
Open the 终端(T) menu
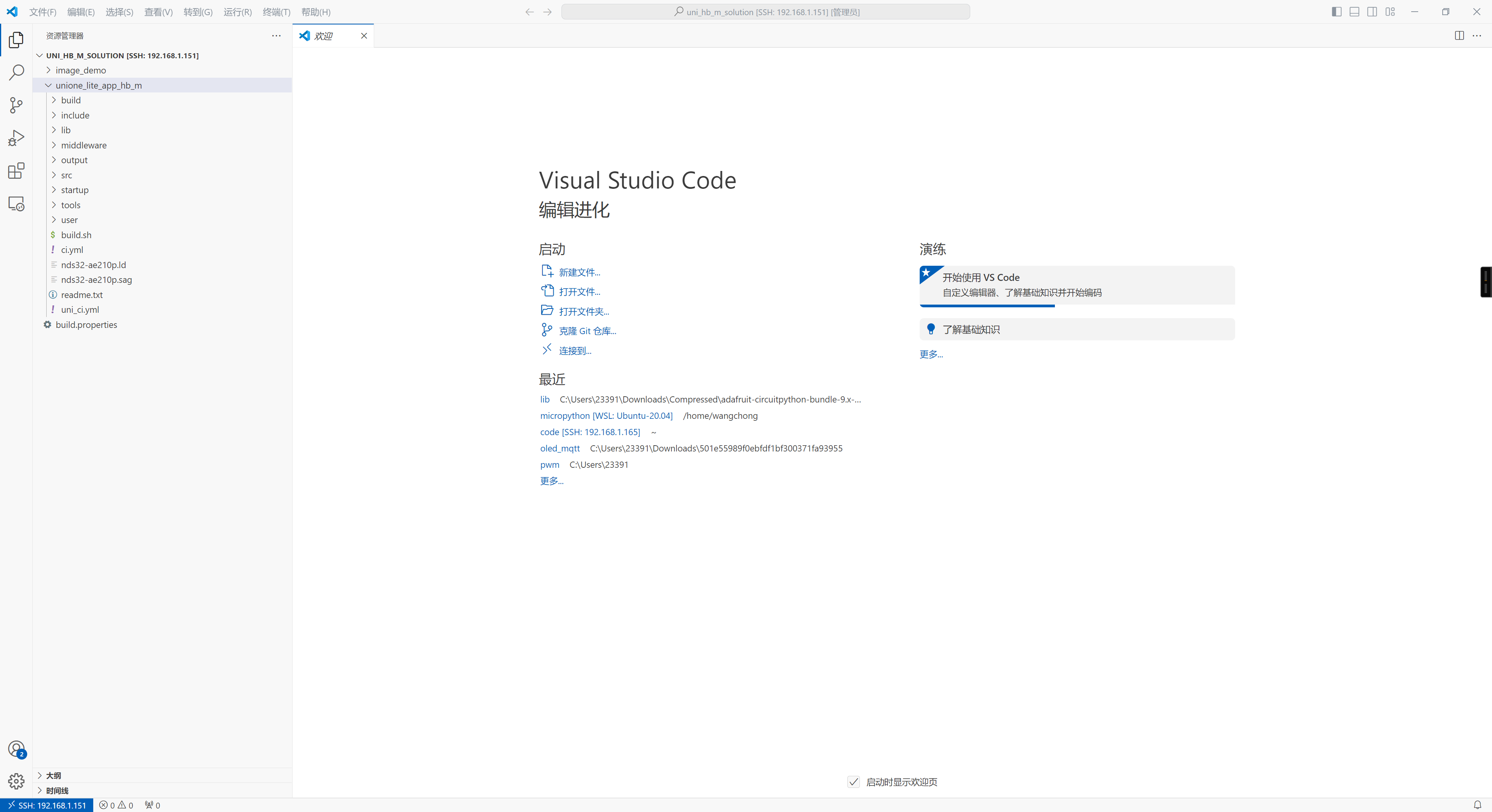point(276,12)
